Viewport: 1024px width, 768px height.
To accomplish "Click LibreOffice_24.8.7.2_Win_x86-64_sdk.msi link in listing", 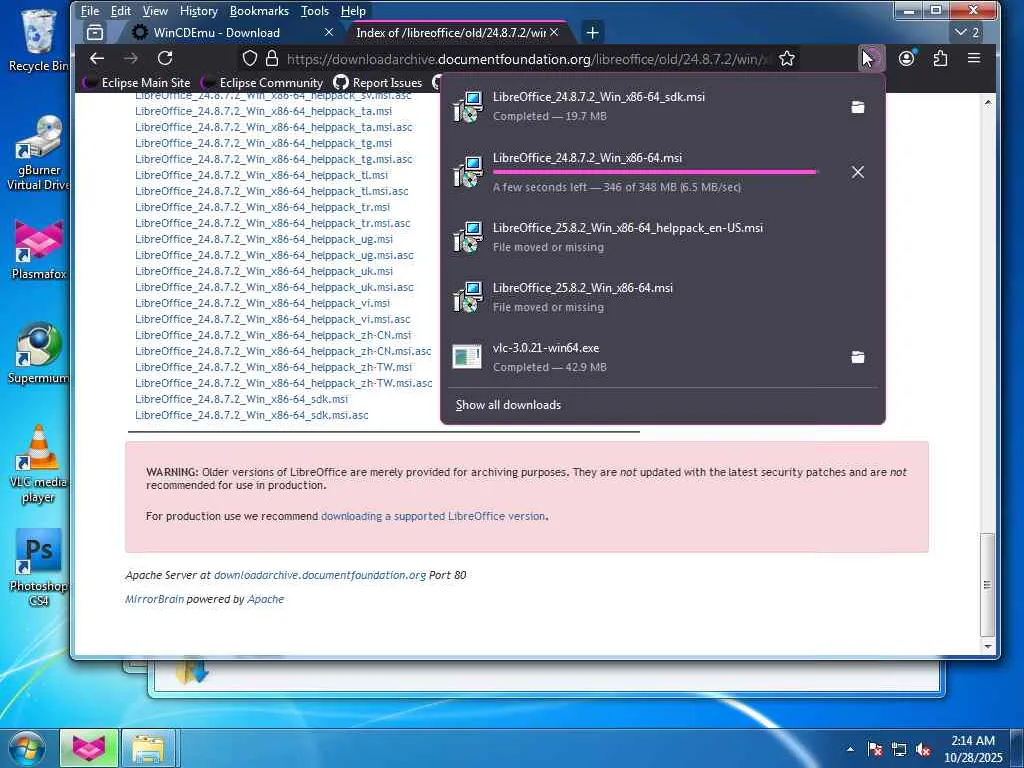I will click(x=242, y=399).
